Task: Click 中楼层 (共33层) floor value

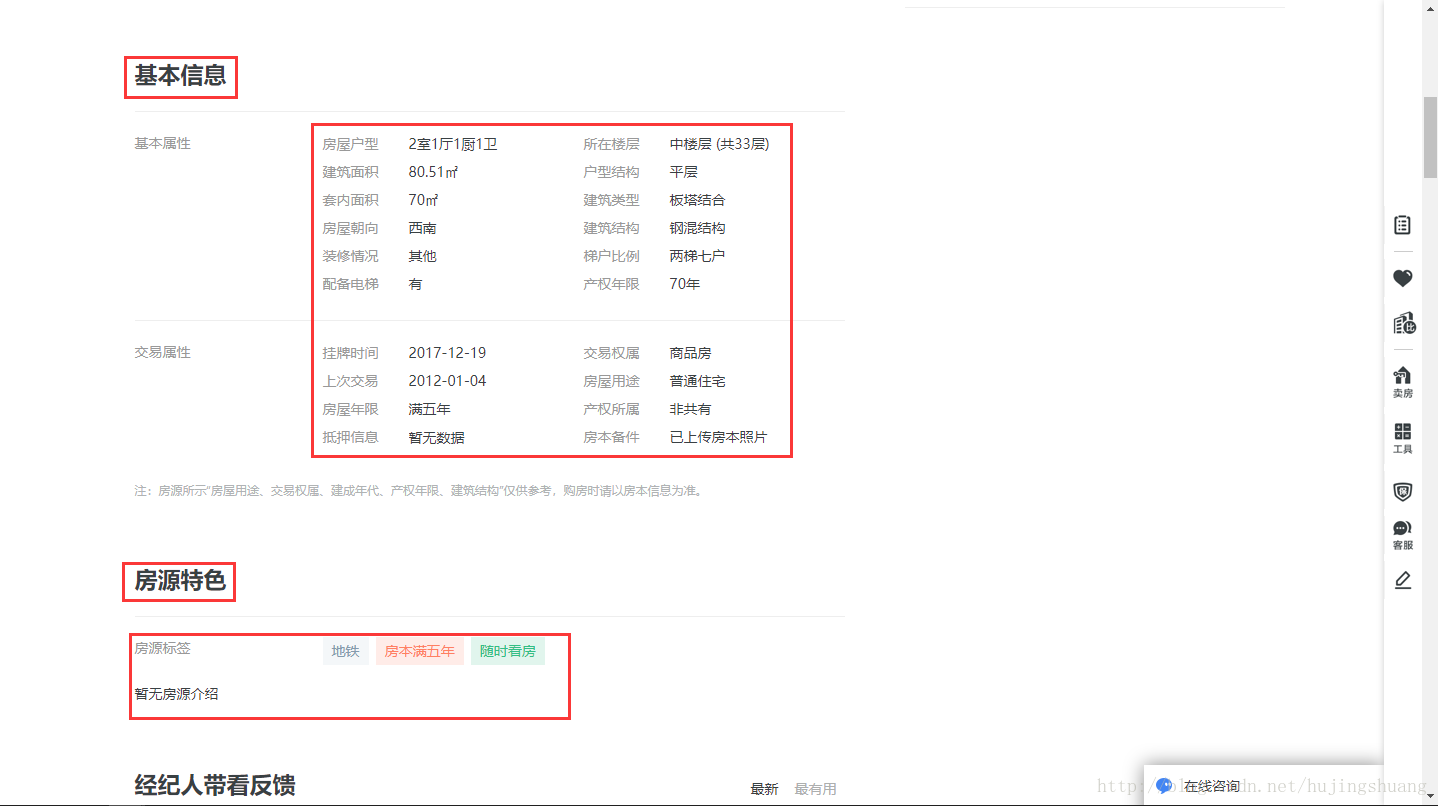Action: [x=720, y=144]
